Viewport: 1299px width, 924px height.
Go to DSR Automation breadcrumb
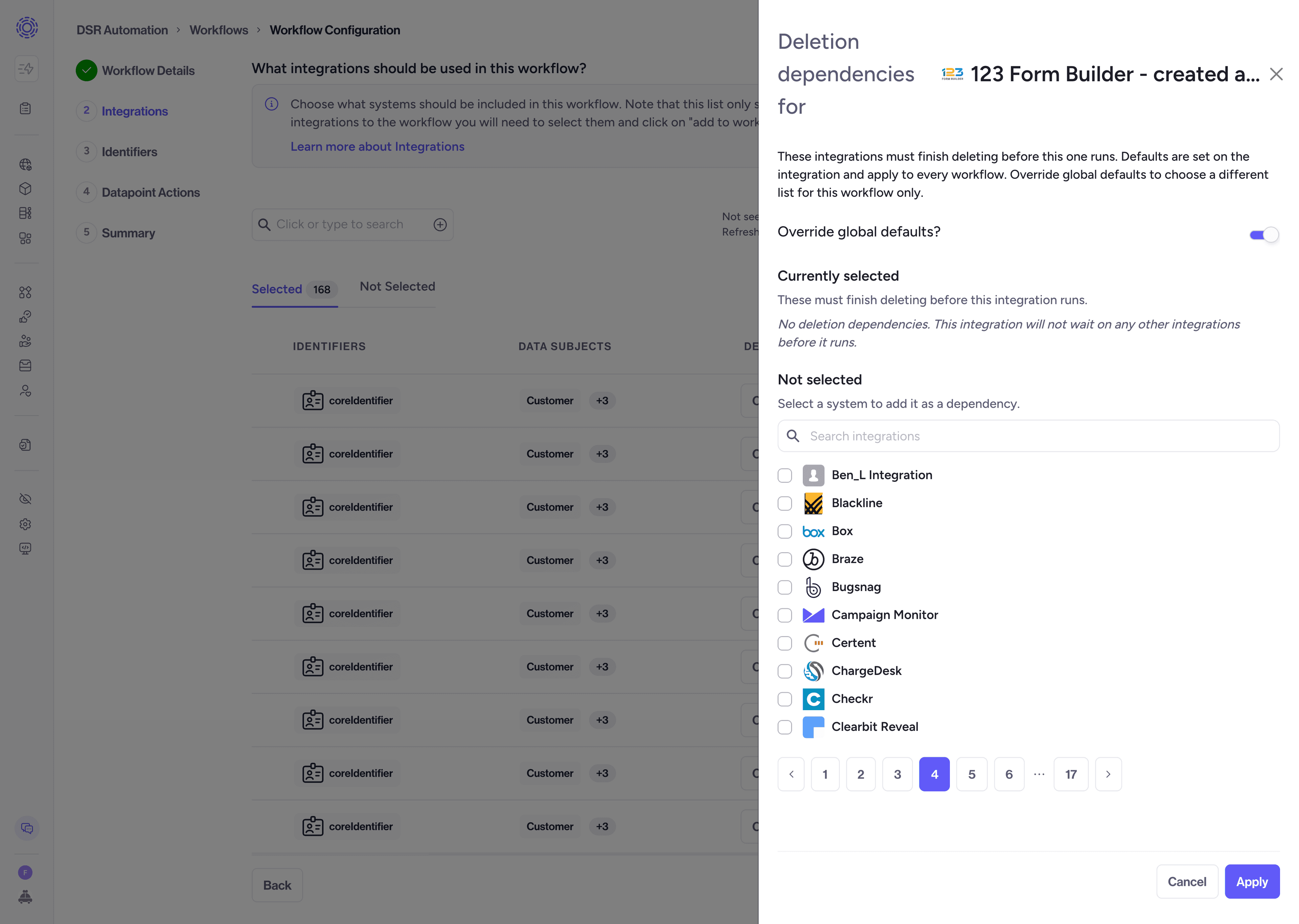pos(122,30)
